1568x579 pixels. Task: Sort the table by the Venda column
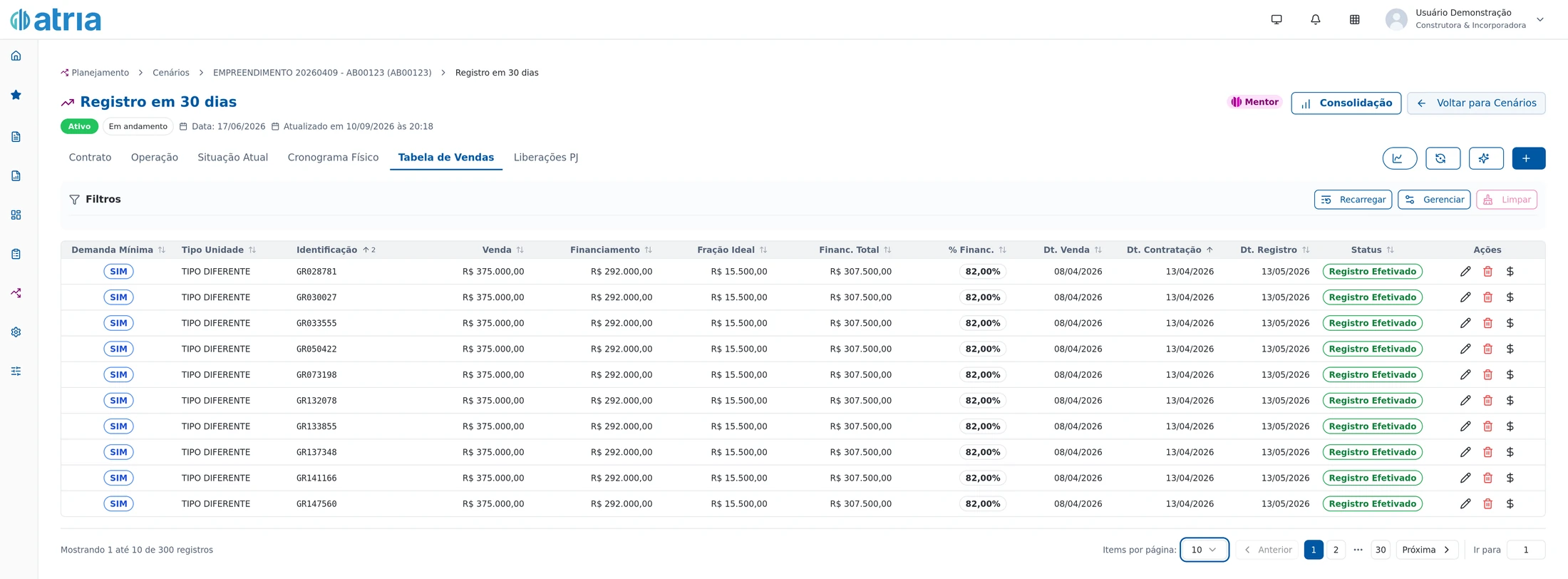[503, 250]
